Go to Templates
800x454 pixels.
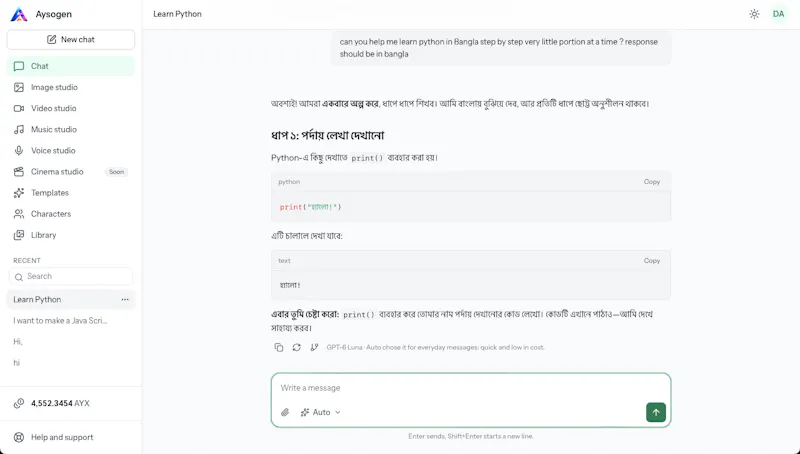pos(71,193)
